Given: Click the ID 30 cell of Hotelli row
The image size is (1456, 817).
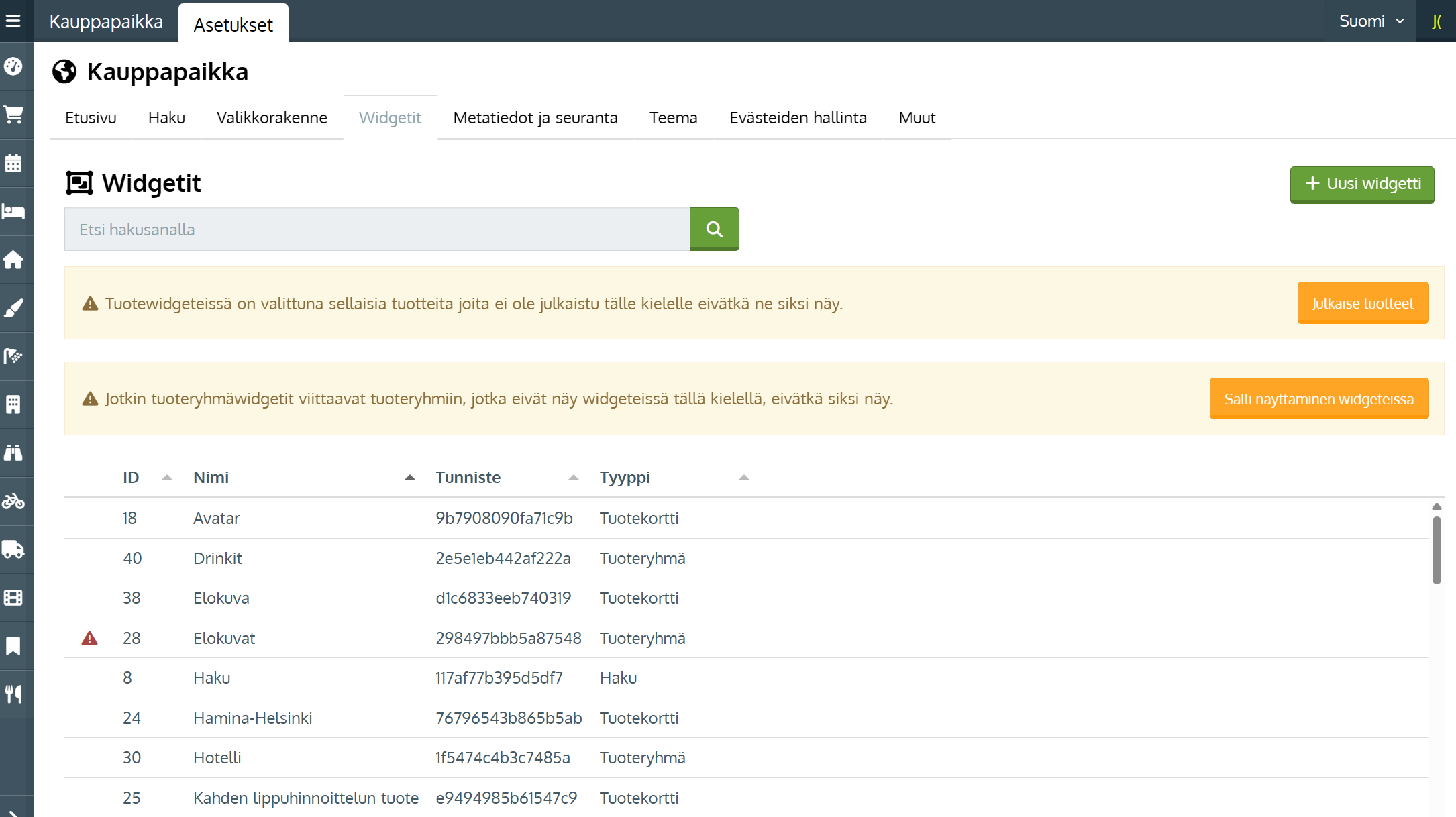Looking at the screenshot, I should click(132, 757).
